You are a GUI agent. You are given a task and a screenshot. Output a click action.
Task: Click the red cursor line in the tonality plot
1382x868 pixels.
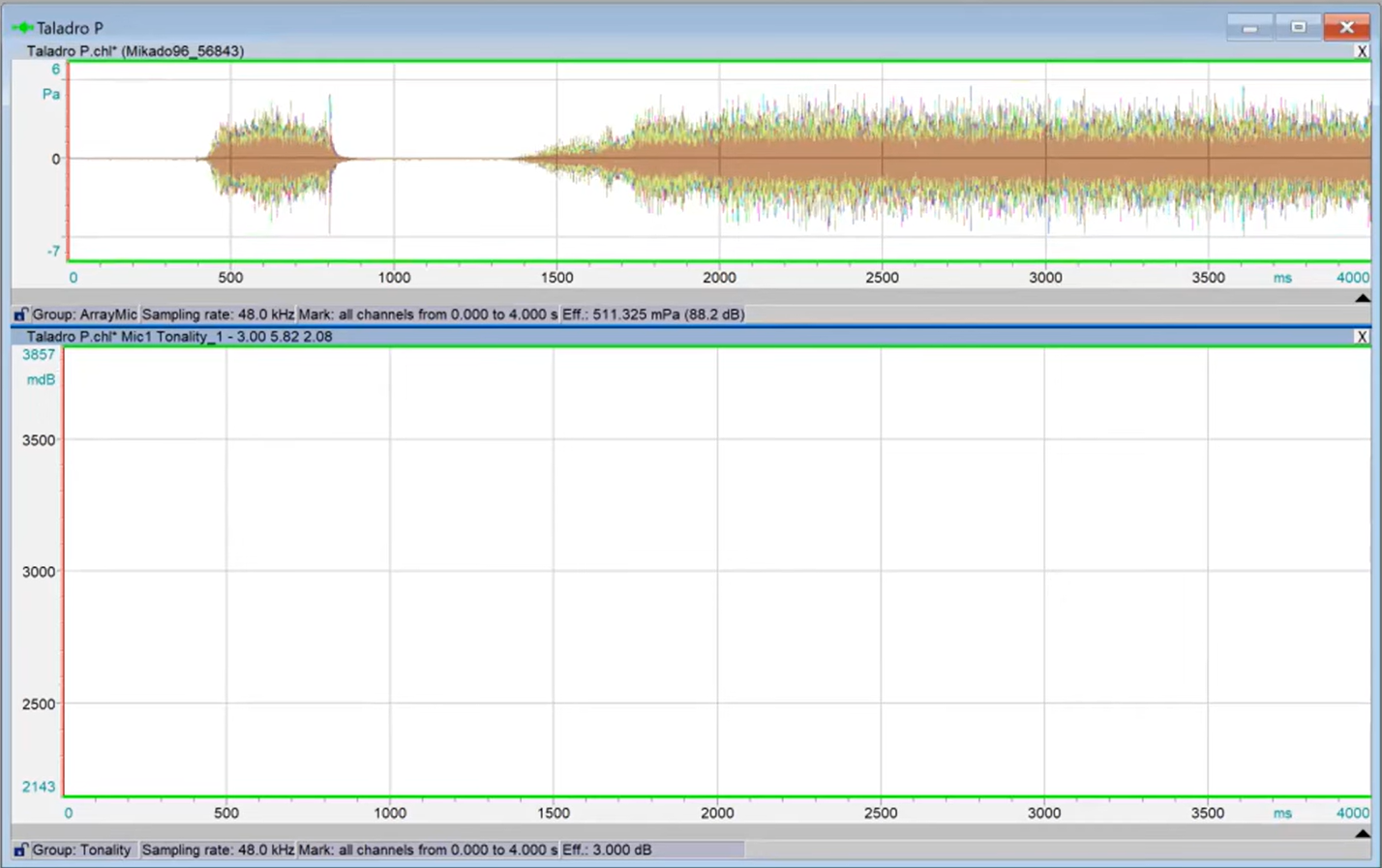click(x=63, y=571)
